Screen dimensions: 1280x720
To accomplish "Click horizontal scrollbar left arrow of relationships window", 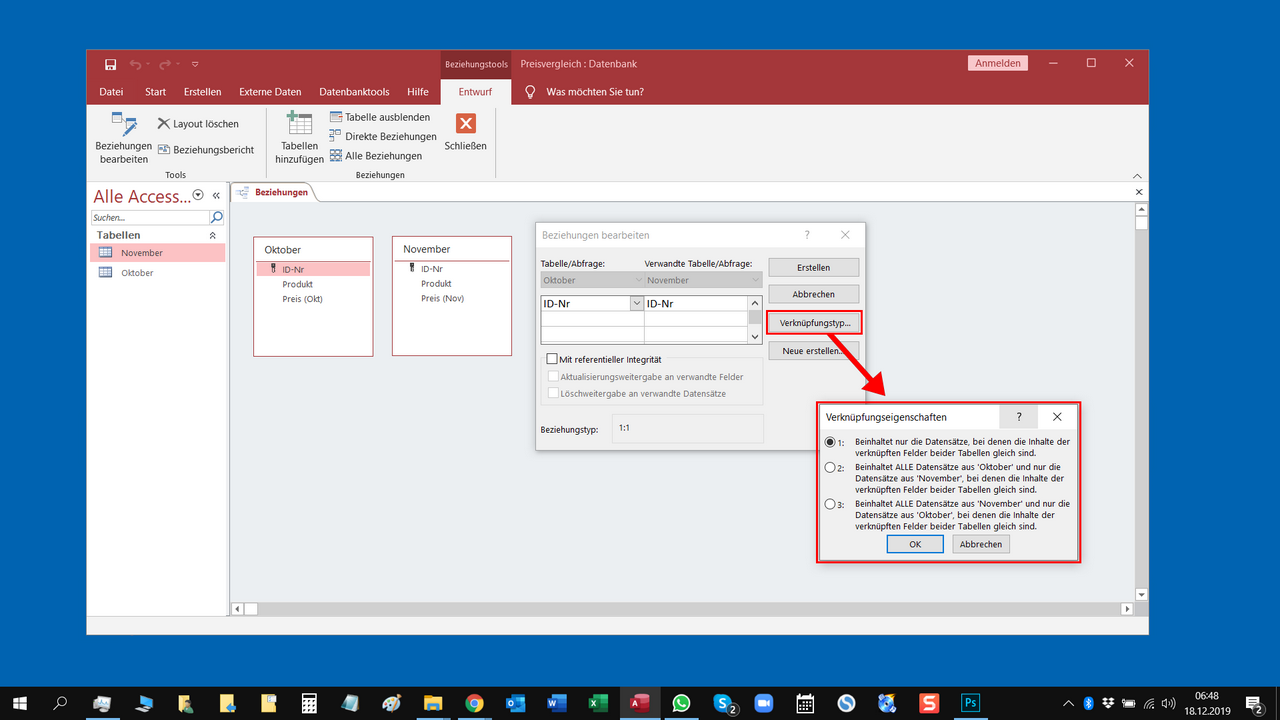I will [237, 608].
